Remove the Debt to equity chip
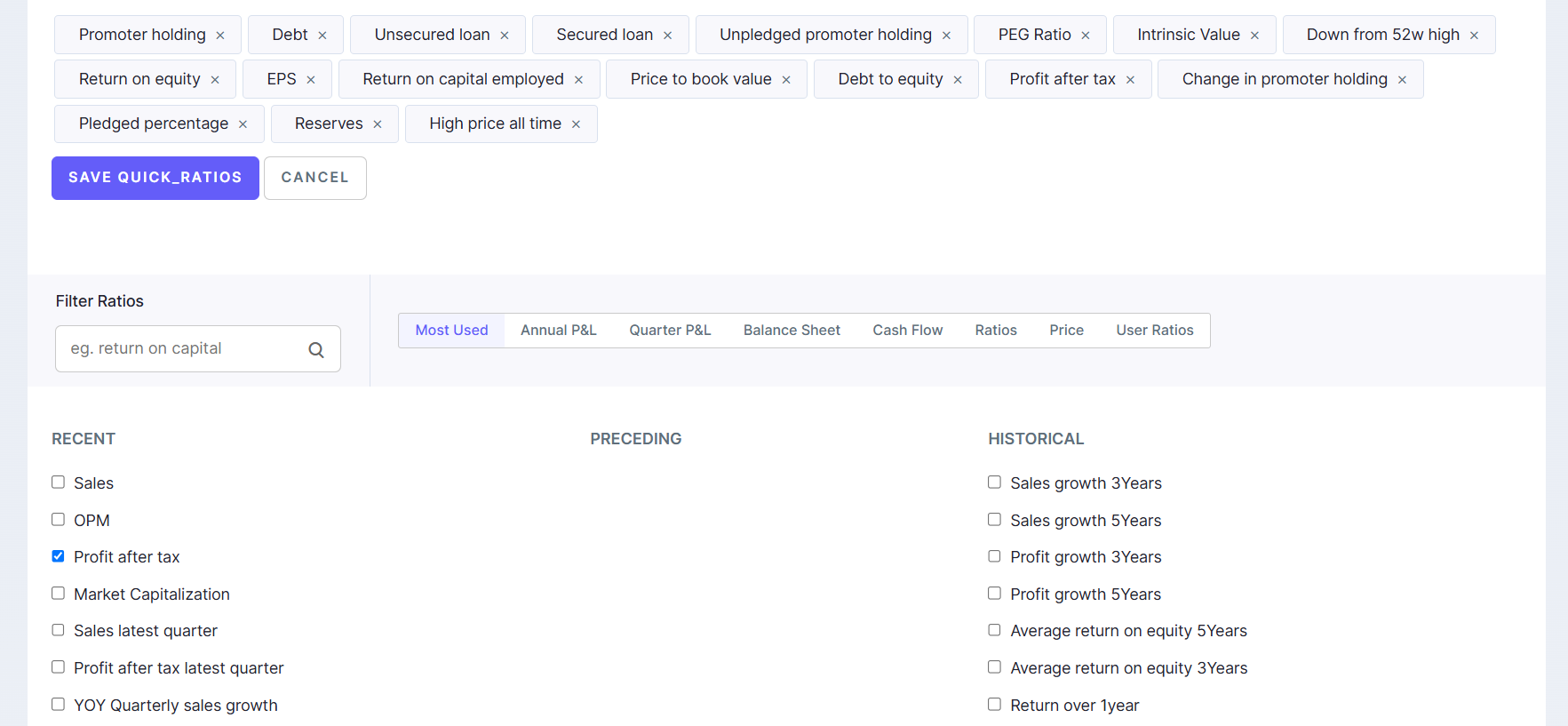 (x=958, y=80)
